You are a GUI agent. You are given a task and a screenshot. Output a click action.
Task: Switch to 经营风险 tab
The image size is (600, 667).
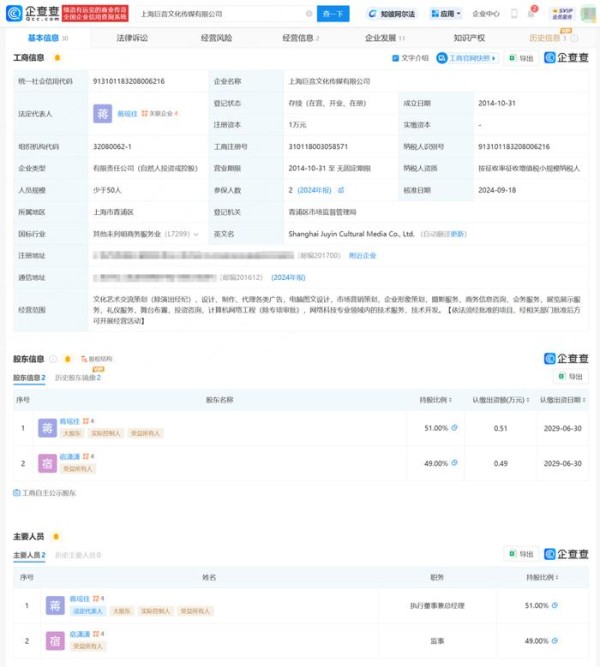point(216,38)
